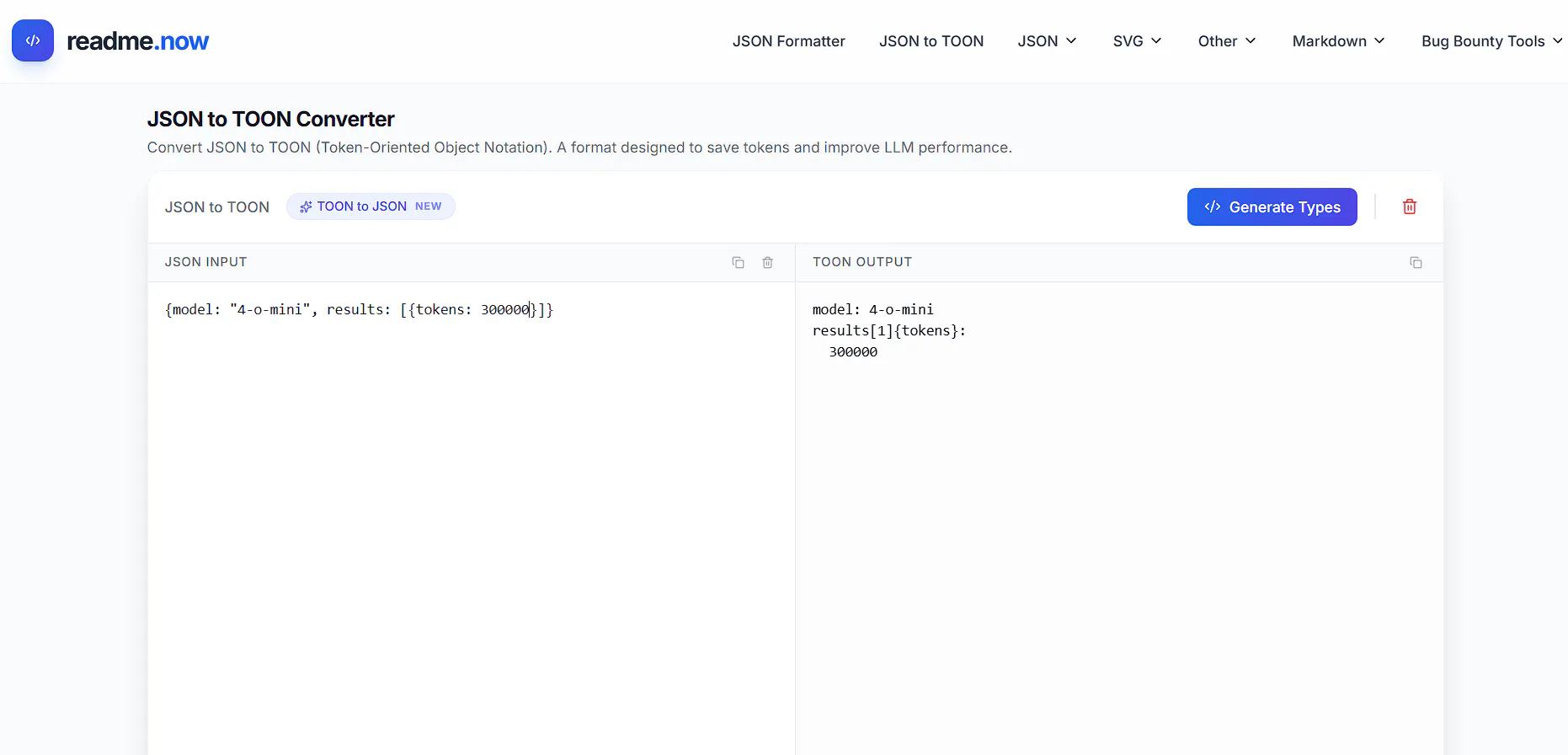1568x755 pixels.
Task: Click the Generate Types button
Action: click(1272, 207)
